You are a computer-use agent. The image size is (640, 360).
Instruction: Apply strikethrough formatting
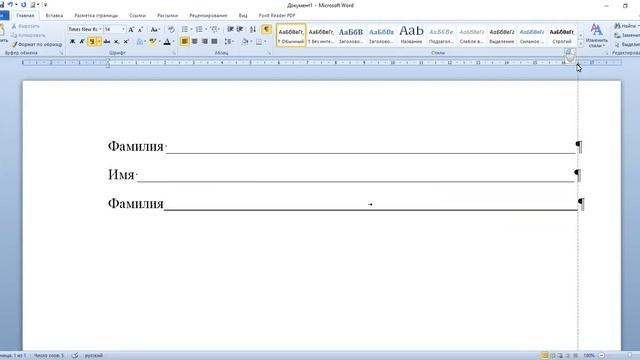click(x=107, y=42)
